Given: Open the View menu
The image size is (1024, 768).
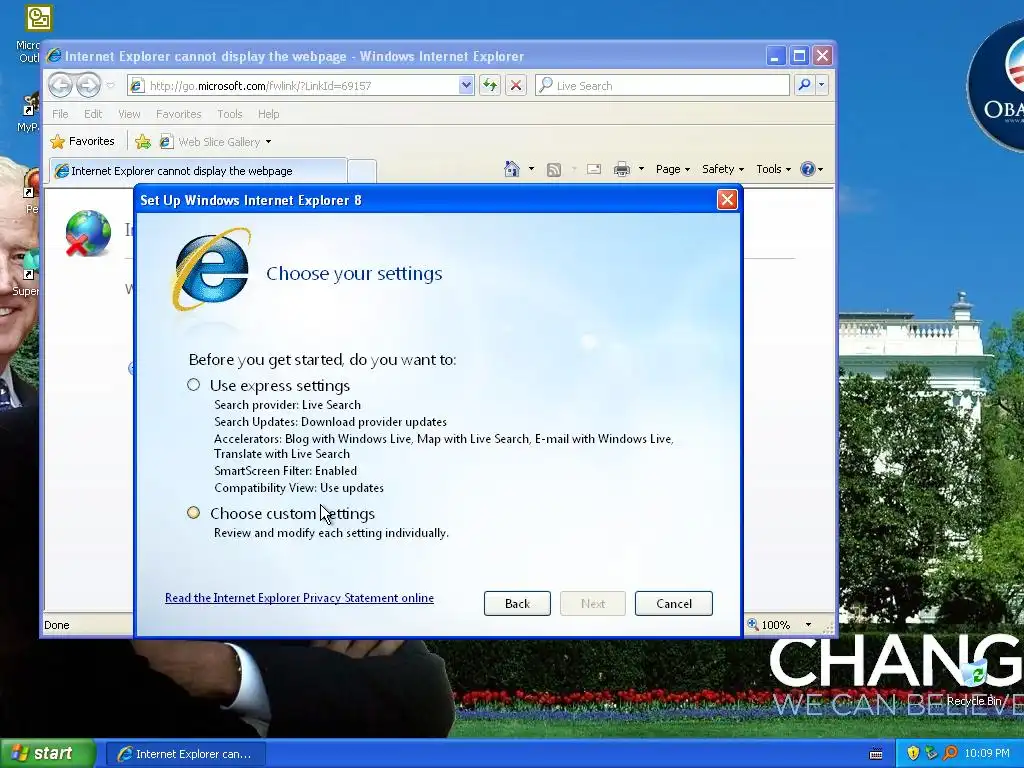Looking at the screenshot, I should pos(129,114).
